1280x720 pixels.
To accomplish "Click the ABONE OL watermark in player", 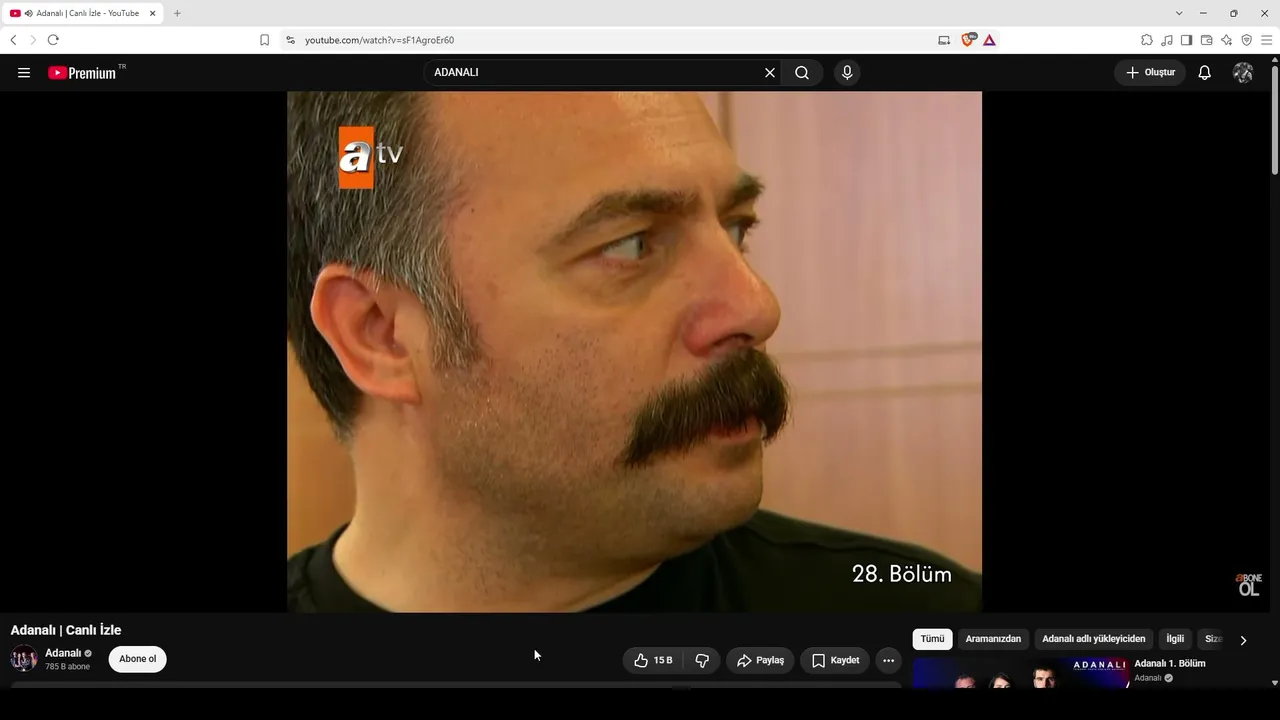I will 1249,585.
